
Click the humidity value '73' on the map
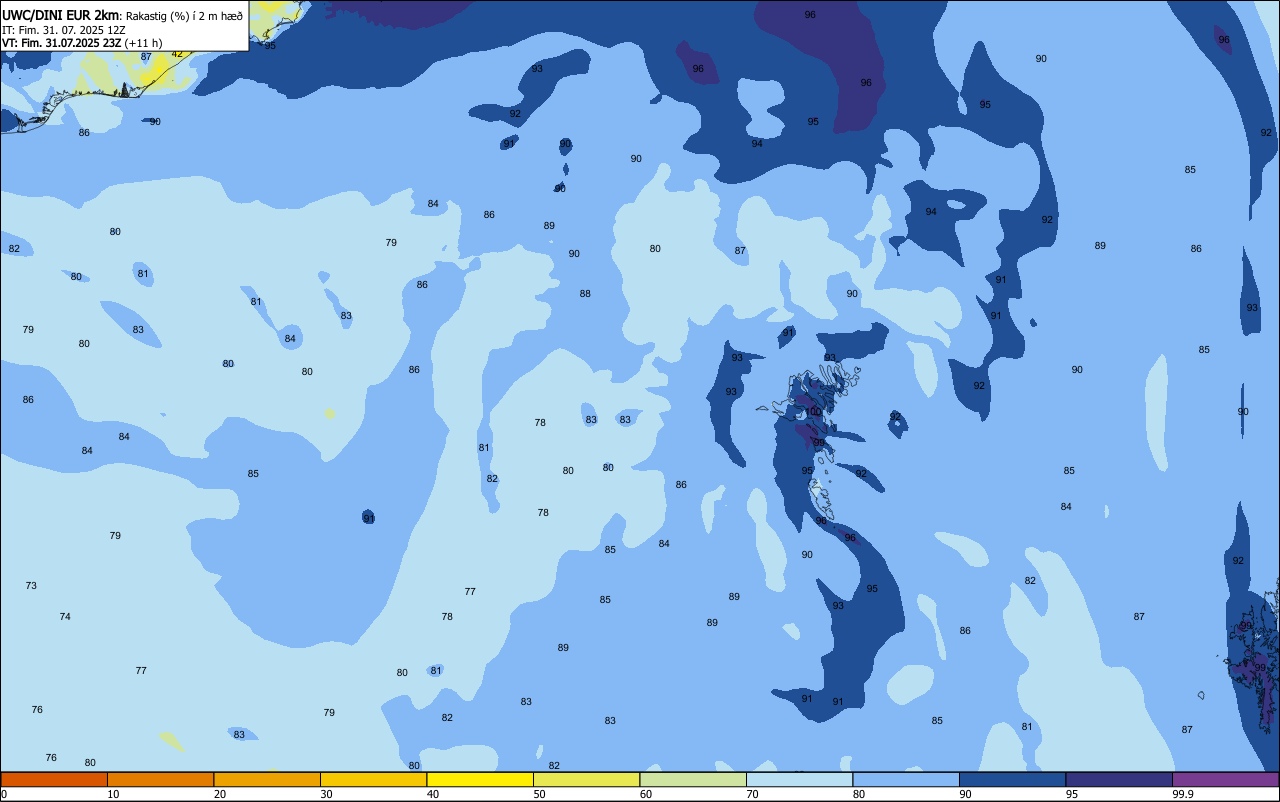pos(31,586)
